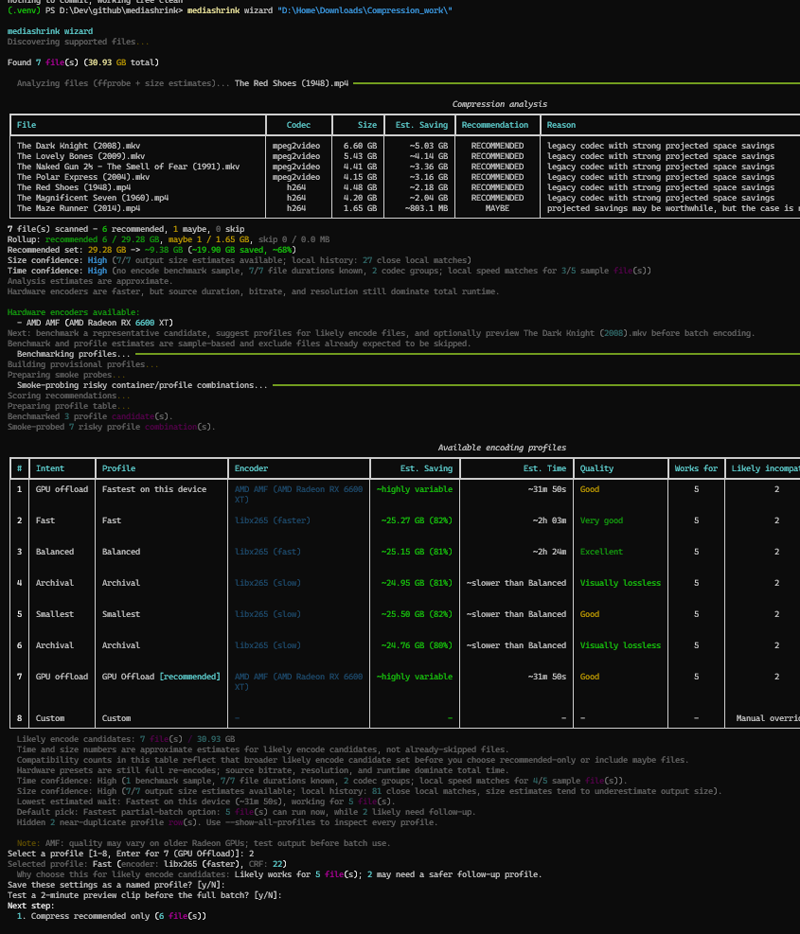Click 'The Red Shoes (1948).mp4' in the File column
The height and width of the screenshot is (934, 800).
click(74, 188)
